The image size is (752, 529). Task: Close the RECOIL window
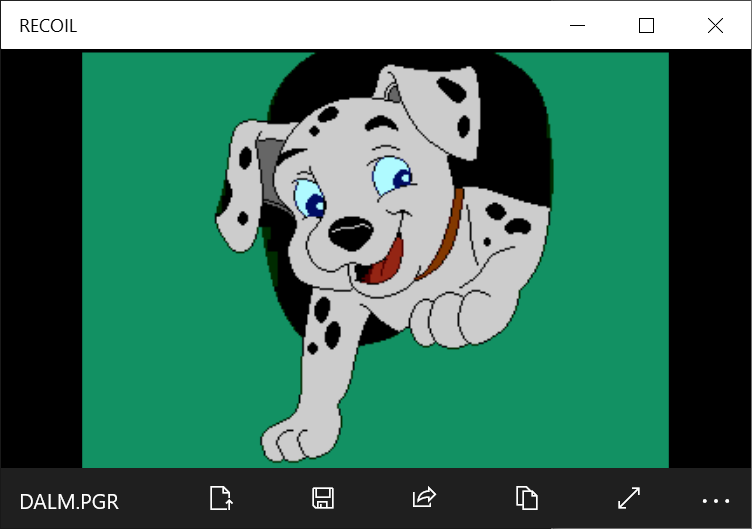click(715, 26)
